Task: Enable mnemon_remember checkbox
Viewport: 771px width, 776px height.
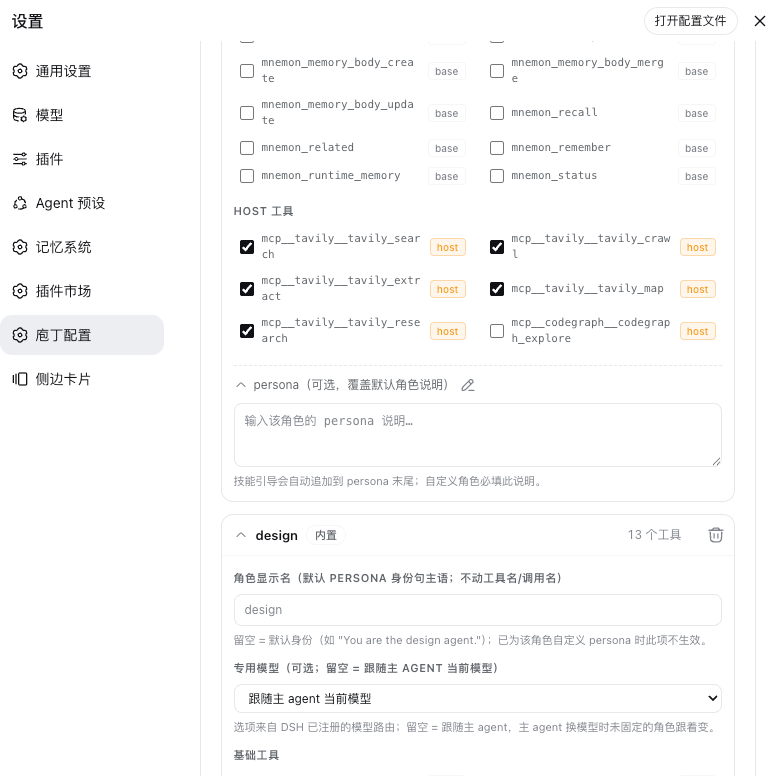Action: (x=497, y=148)
